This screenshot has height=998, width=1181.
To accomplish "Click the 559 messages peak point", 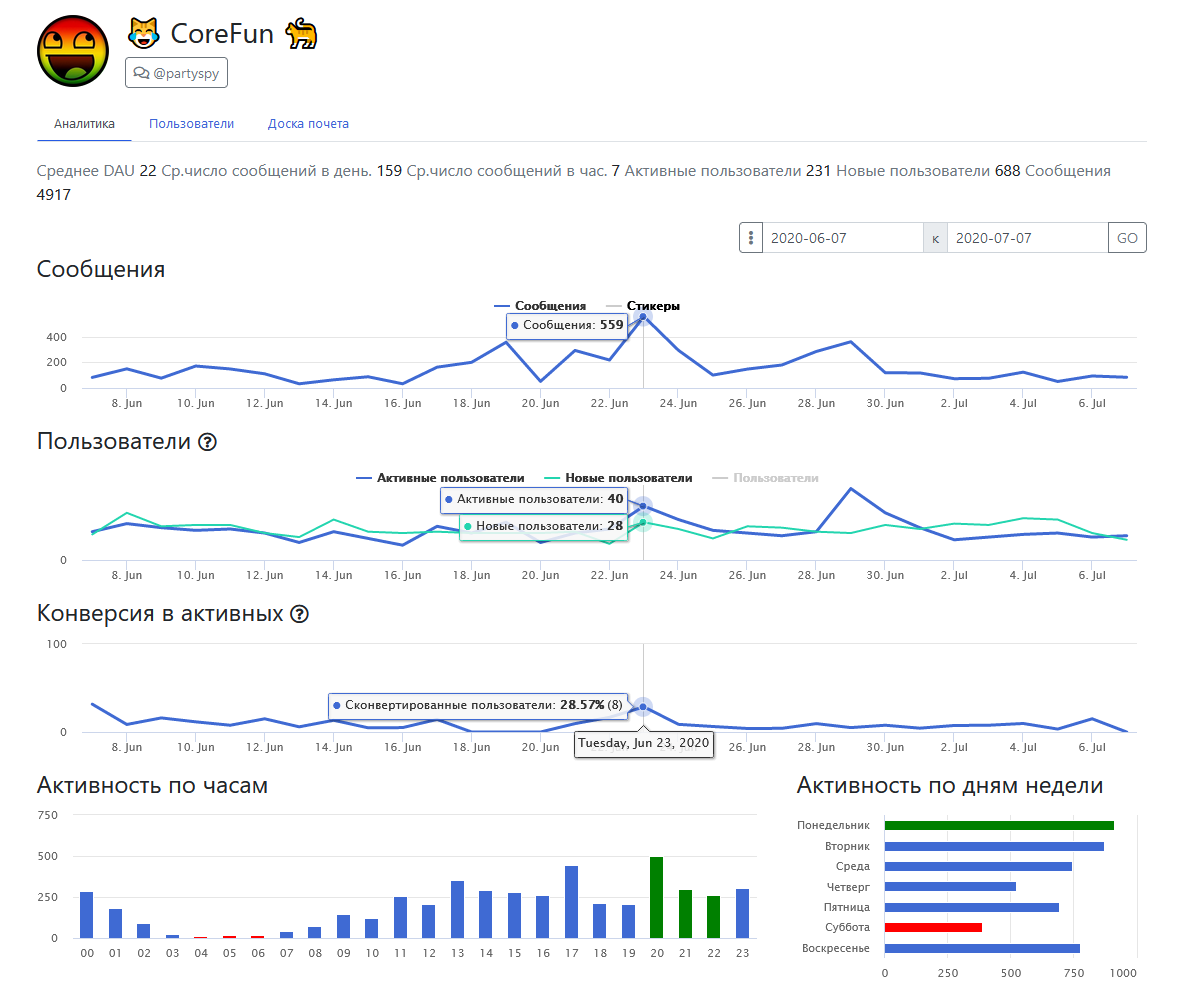I will (x=643, y=317).
